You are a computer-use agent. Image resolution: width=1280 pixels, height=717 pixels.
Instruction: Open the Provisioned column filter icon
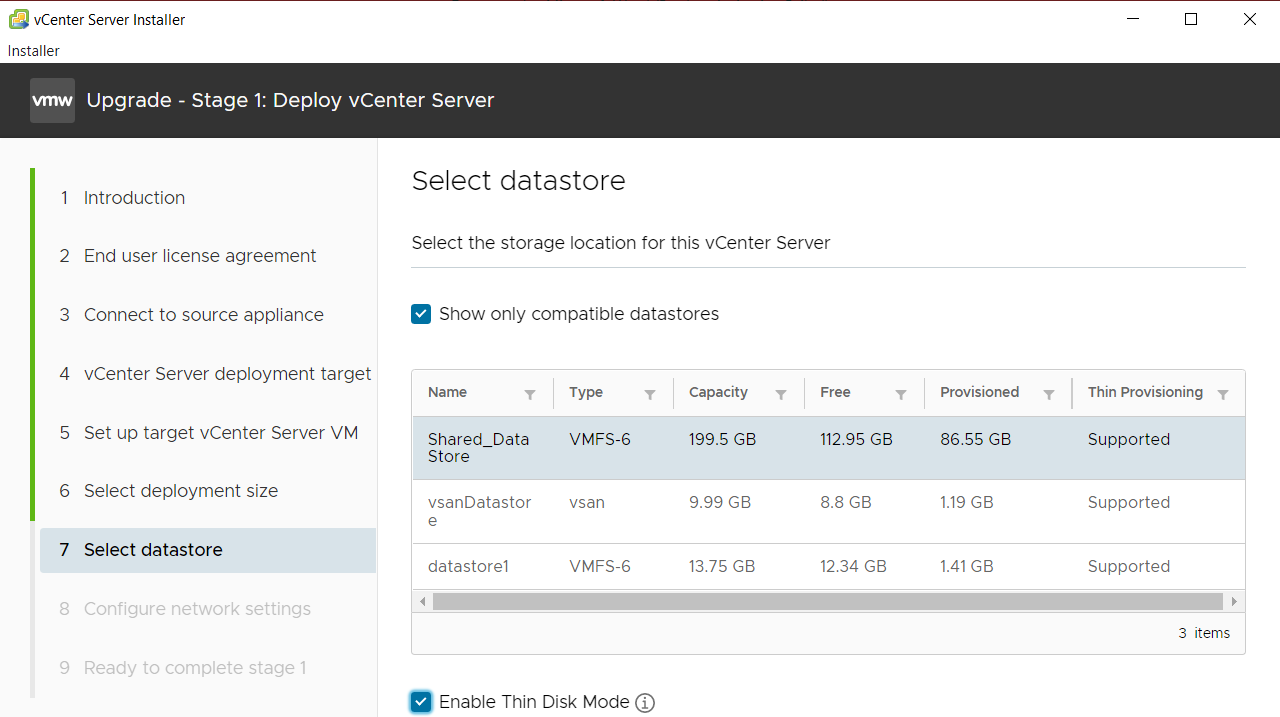pyautogui.click(x=1049, y=395)
